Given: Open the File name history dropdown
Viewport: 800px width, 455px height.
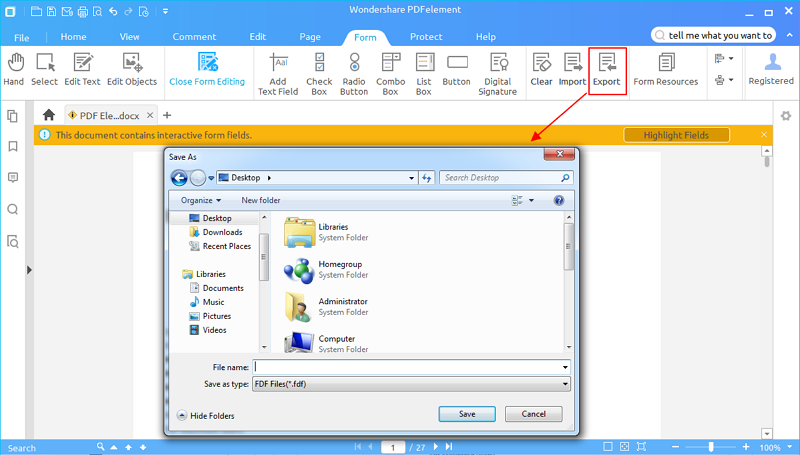Looking at the screenshot, I should click(x=565, y=367).
